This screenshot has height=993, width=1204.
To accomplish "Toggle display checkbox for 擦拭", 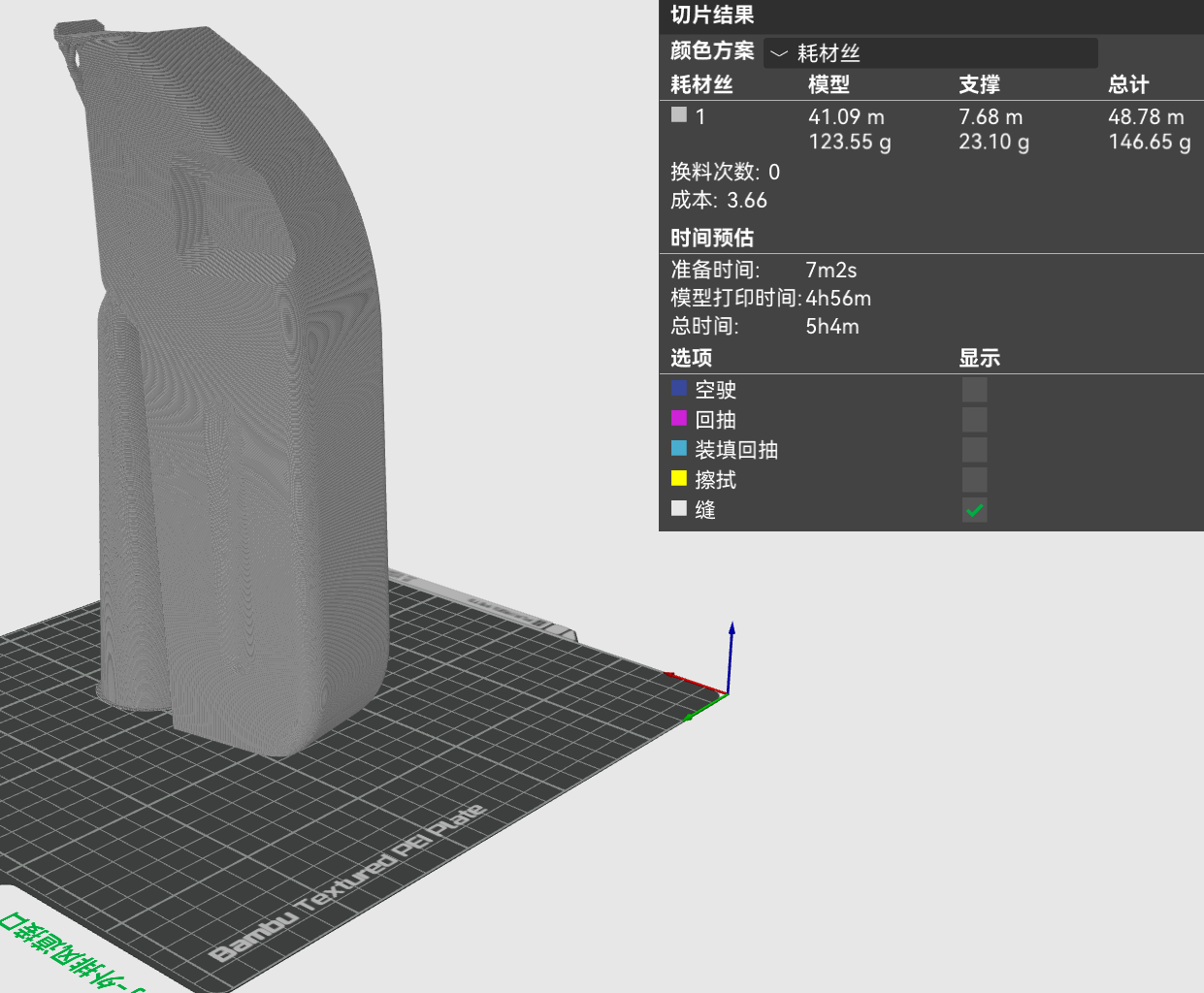I will 974,480.
